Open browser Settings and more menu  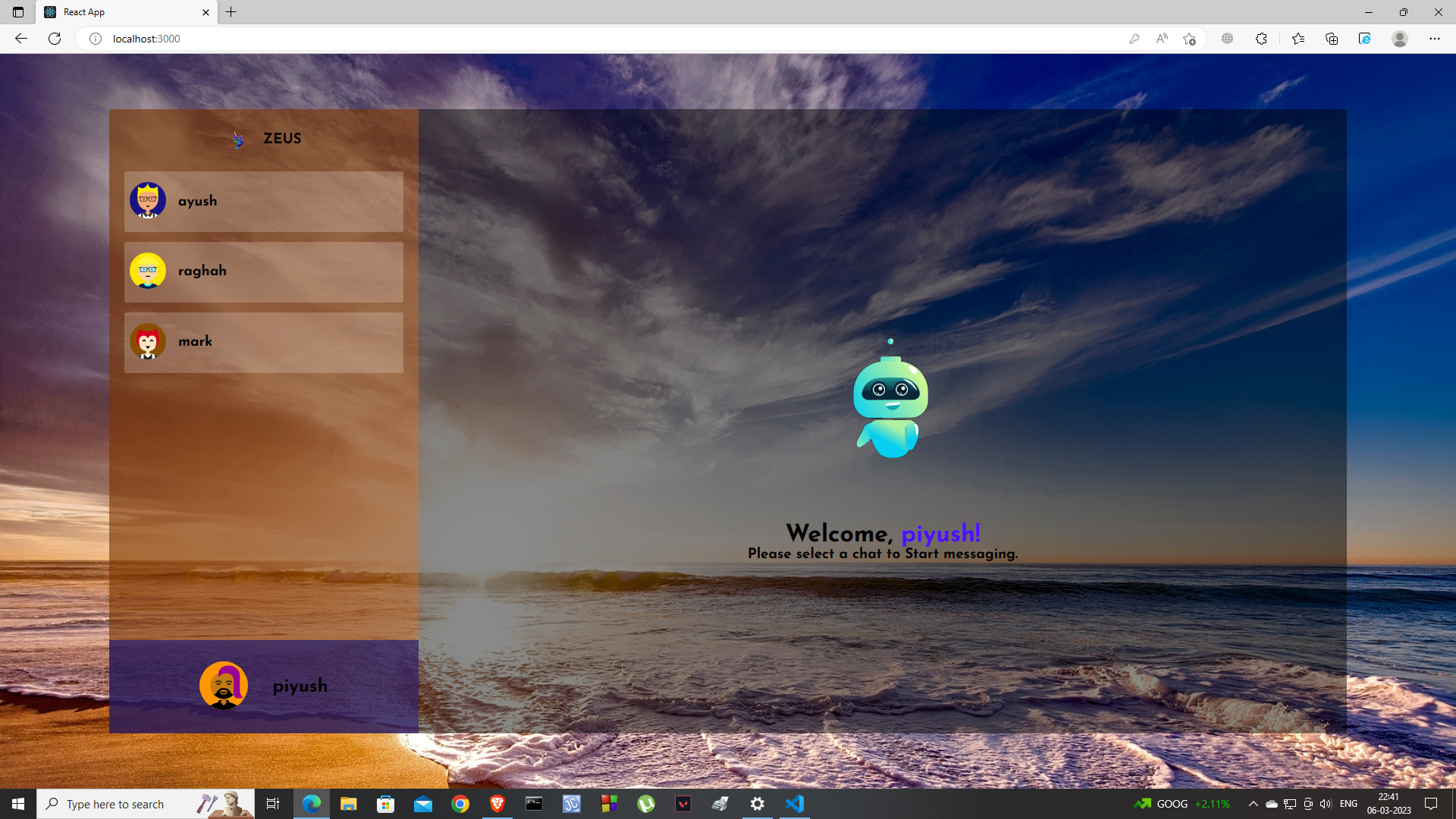1434,39
